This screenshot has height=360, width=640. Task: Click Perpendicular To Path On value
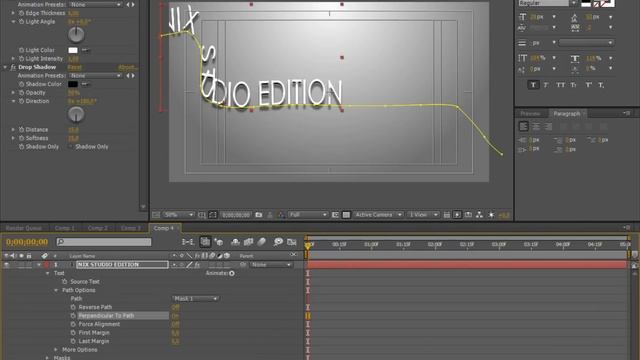coord(176,316)
